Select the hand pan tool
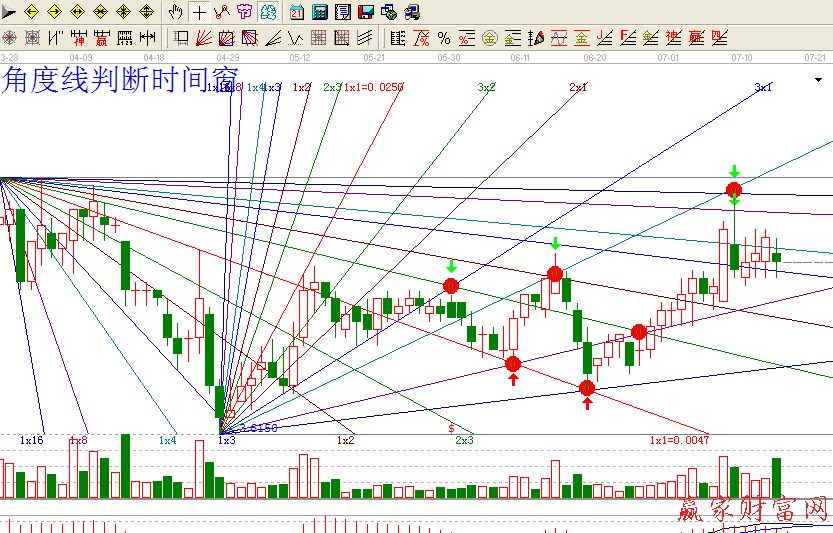The height and width of the screenshot is (533, 833). pos(176,12)
